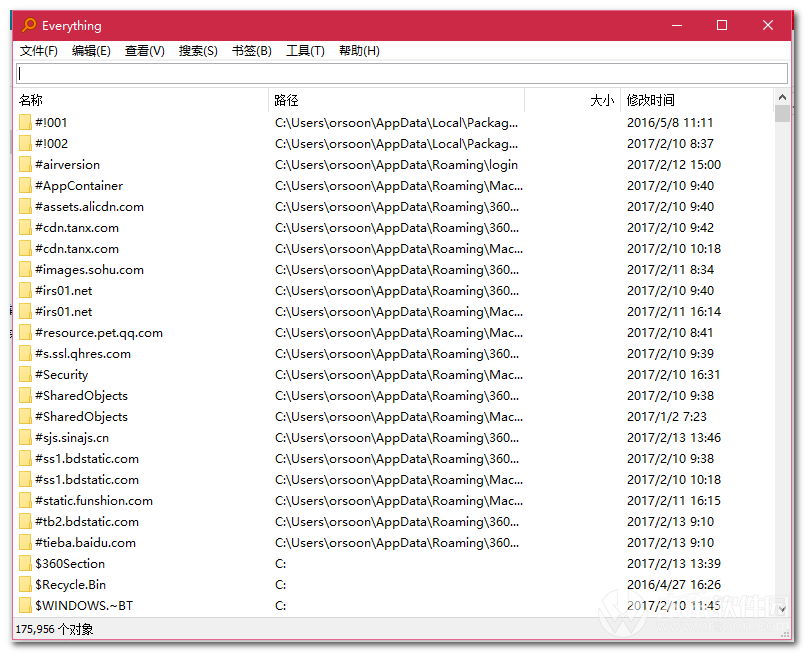Click the modified date 2016/4/27 16:26
This screenshot has width=805, height=653.
[674, 585]
